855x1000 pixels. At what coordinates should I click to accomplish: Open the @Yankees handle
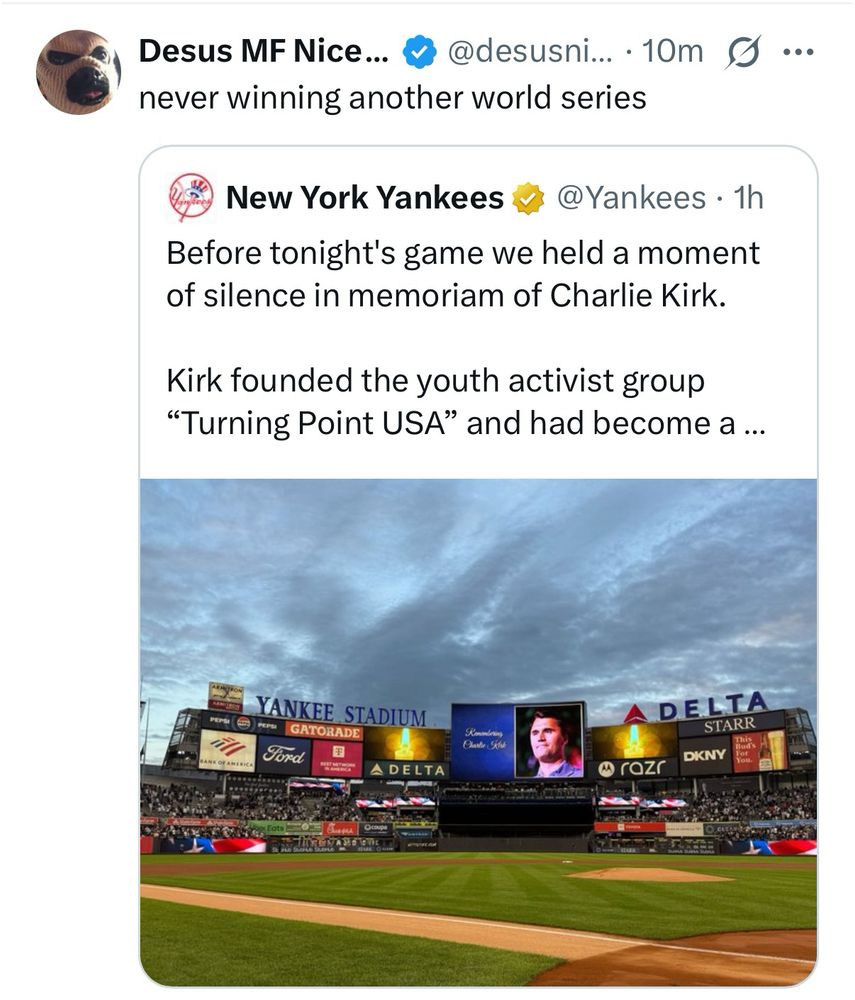coord(631,198)
